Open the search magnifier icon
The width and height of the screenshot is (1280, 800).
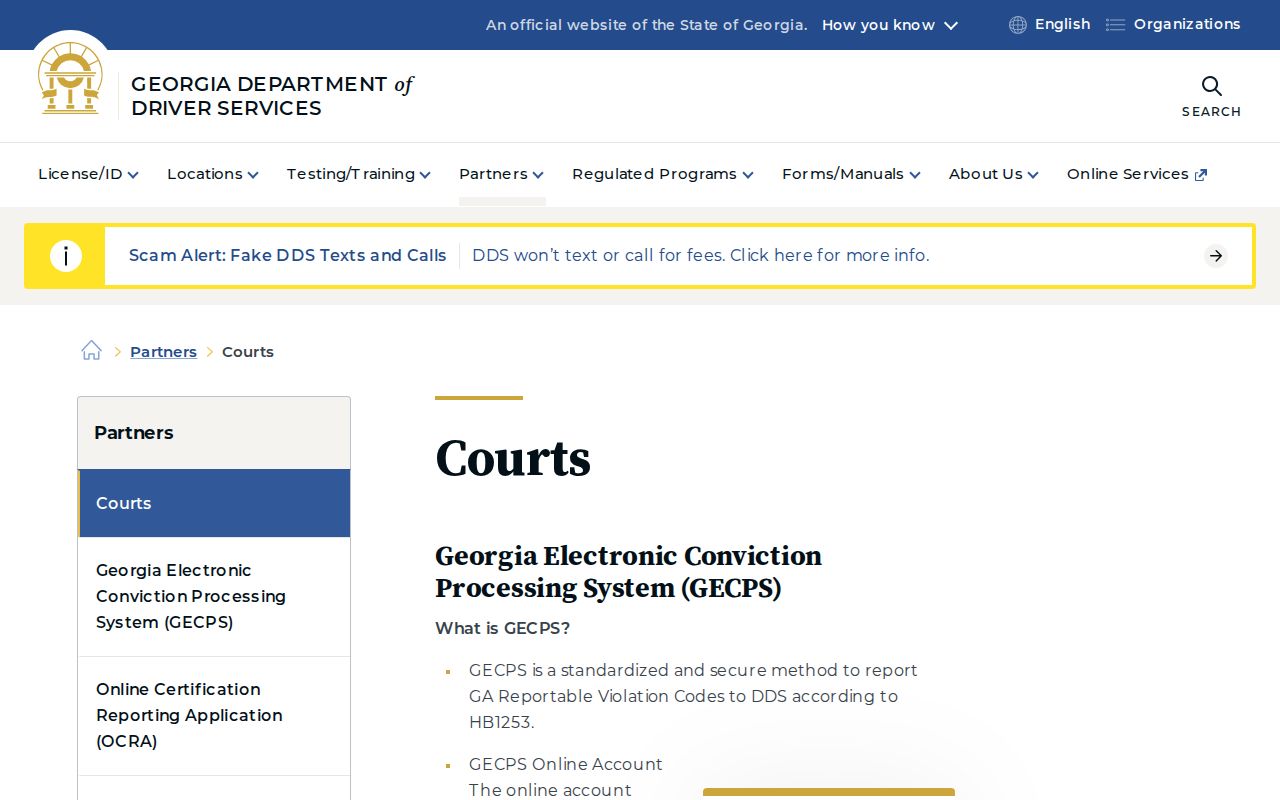[1211, 86]
